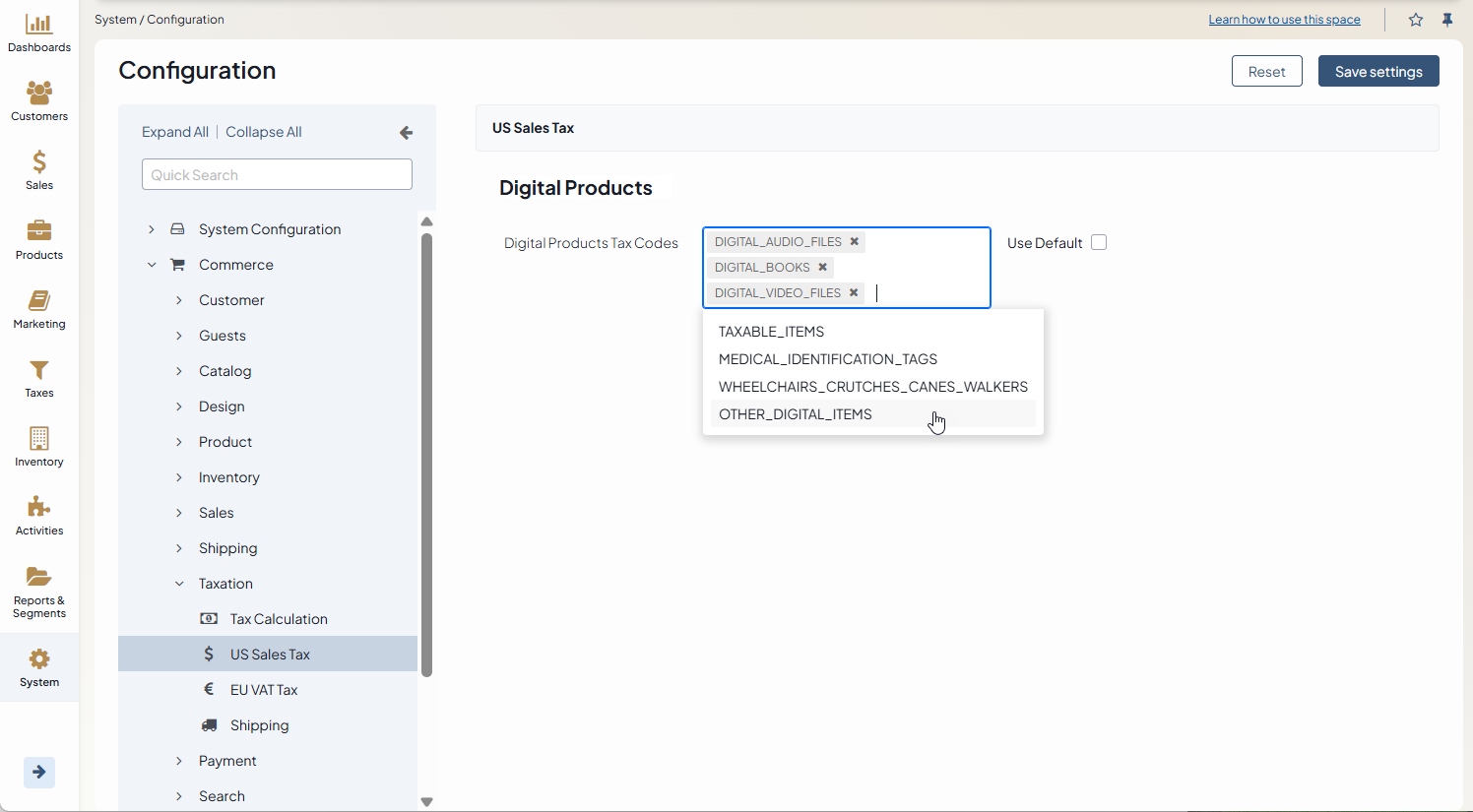
Task: Select OTHER_DIGITAL_ITEMS from the dropdown list
Action: [796, 414]
